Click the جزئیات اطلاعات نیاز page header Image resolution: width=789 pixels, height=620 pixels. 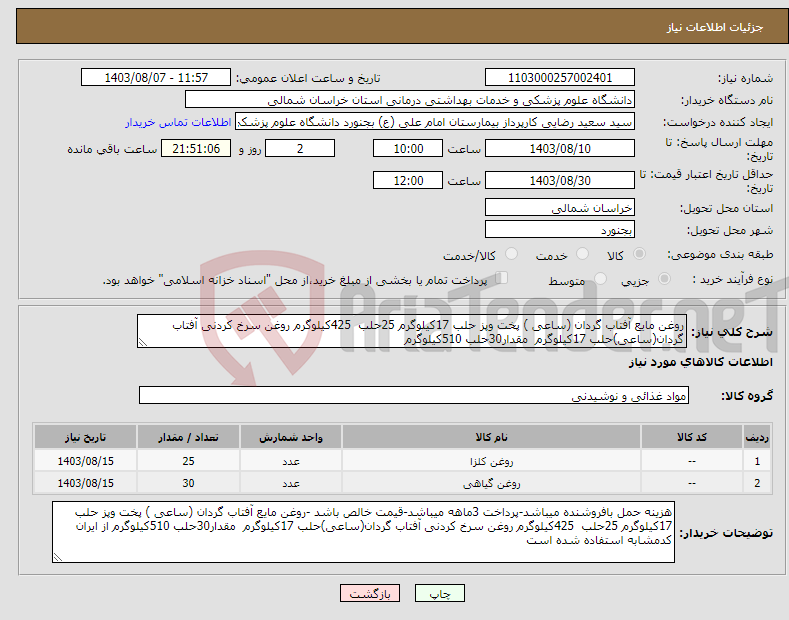click(x=715, y=27)
